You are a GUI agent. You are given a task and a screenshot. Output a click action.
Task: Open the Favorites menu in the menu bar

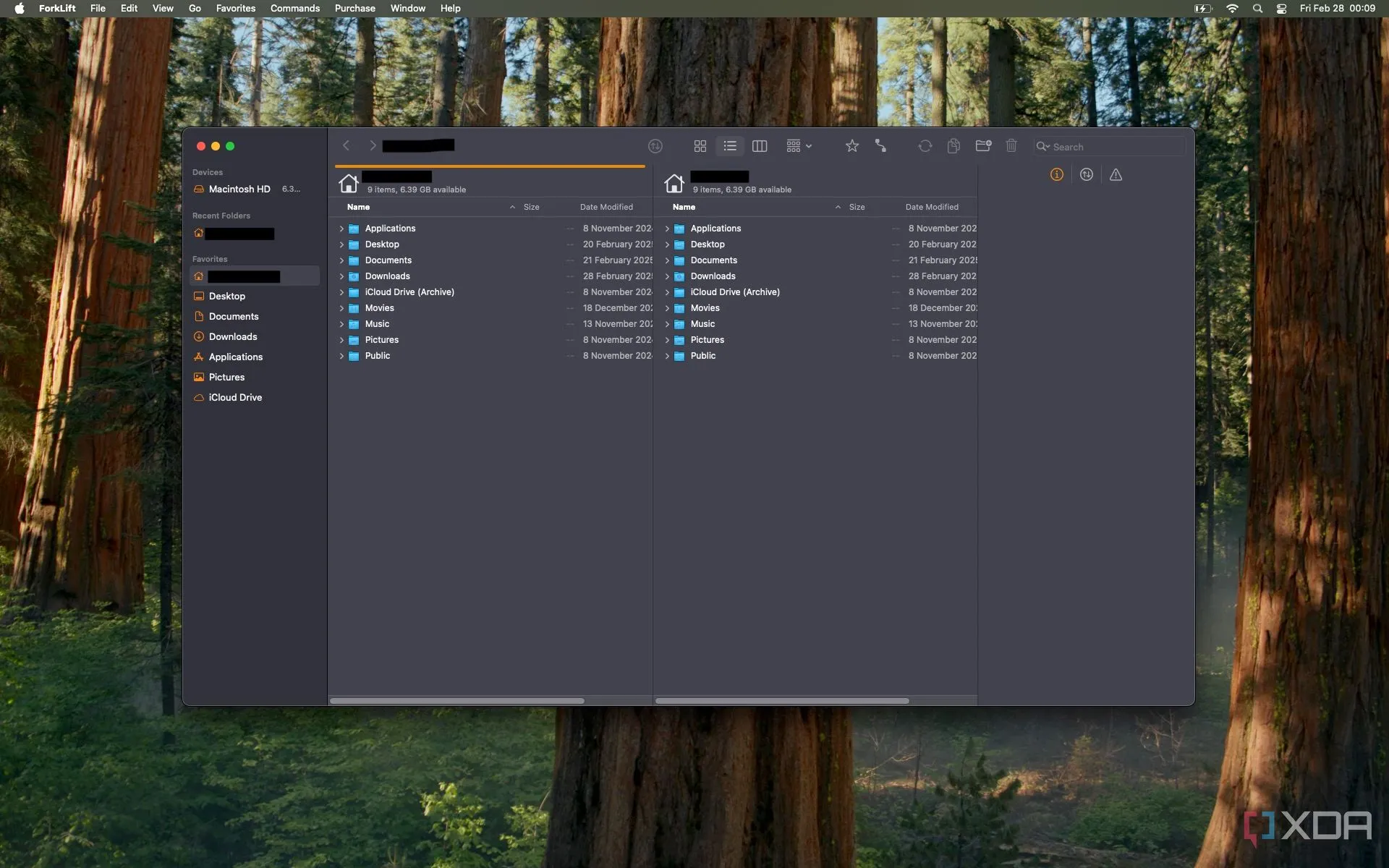click(x=236, y=8)
